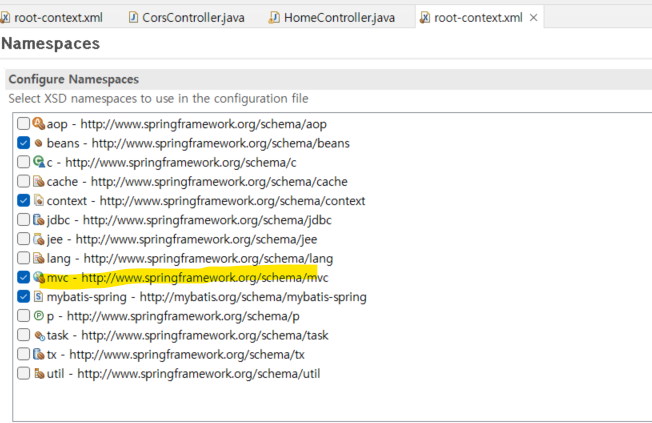The width and height of the screenshot is (652, 423).
Task: Click the jdbc namespace icon
Action: point(39,220)
